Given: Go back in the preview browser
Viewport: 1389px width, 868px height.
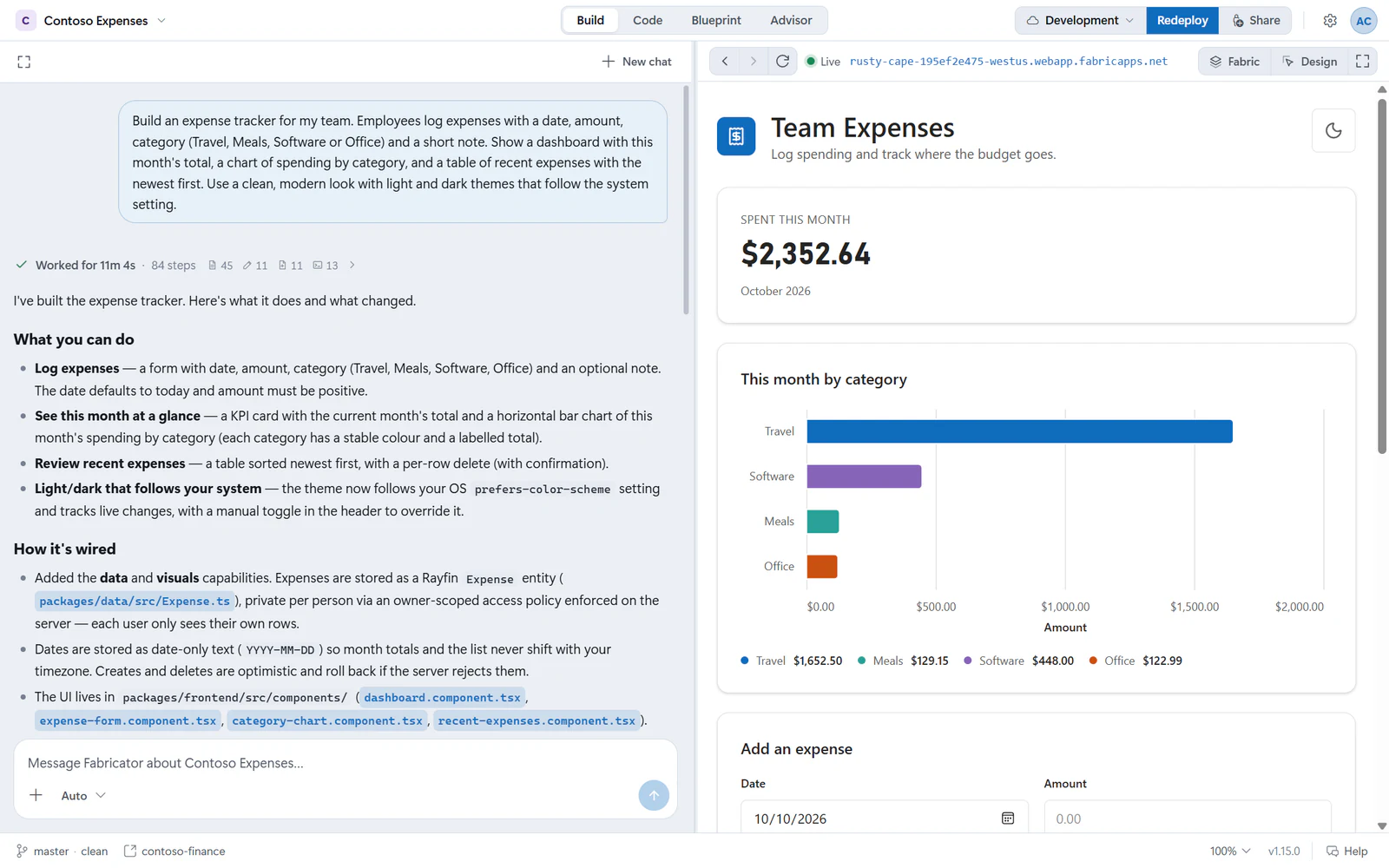Looking at the screenshot, I should tap(725, 62).
